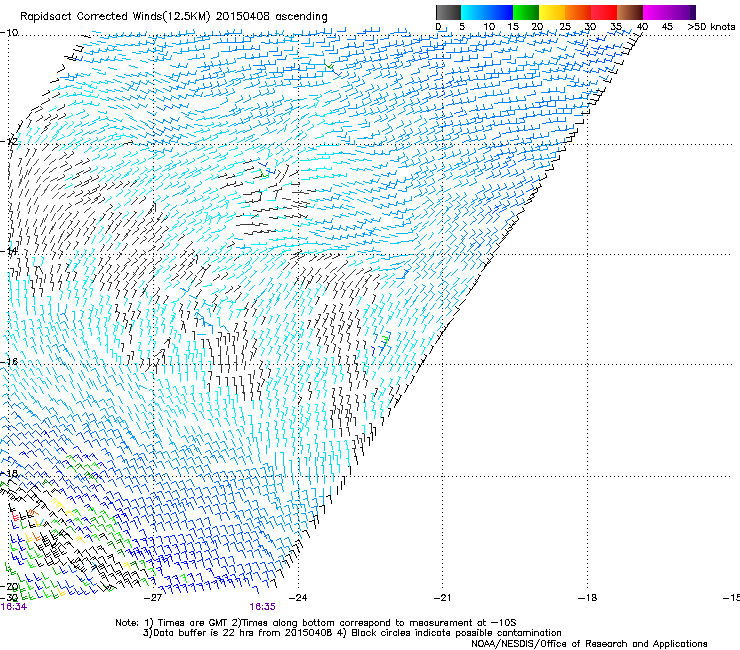The image size is (740, 650).
Task: Click the purple time stamp '18:34'
Action: pos(14,607)
